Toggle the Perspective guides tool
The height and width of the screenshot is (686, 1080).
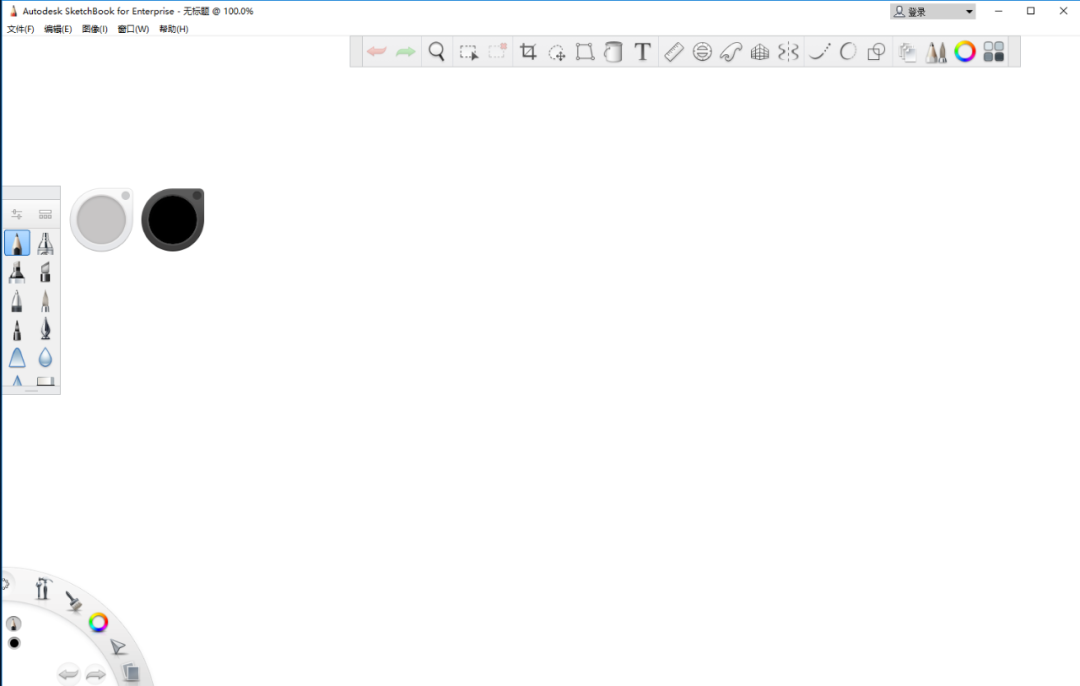click(x=760, y=52)
